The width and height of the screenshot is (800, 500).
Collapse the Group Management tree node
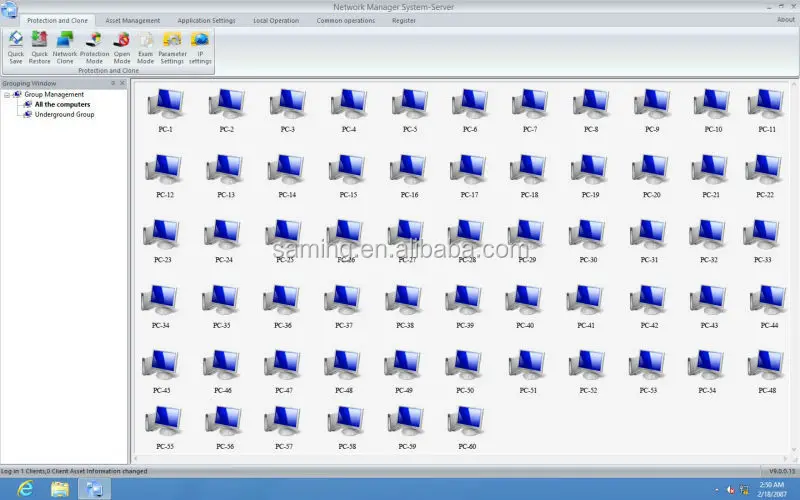(x=7, y=95)
